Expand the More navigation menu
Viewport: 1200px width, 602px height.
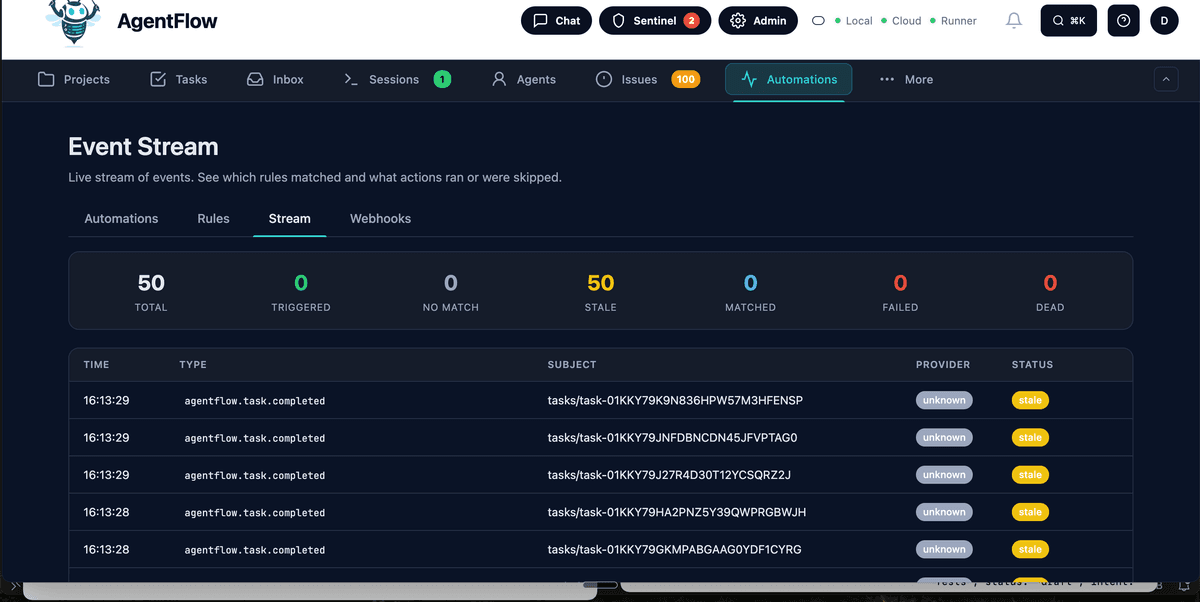pos(906,79)
